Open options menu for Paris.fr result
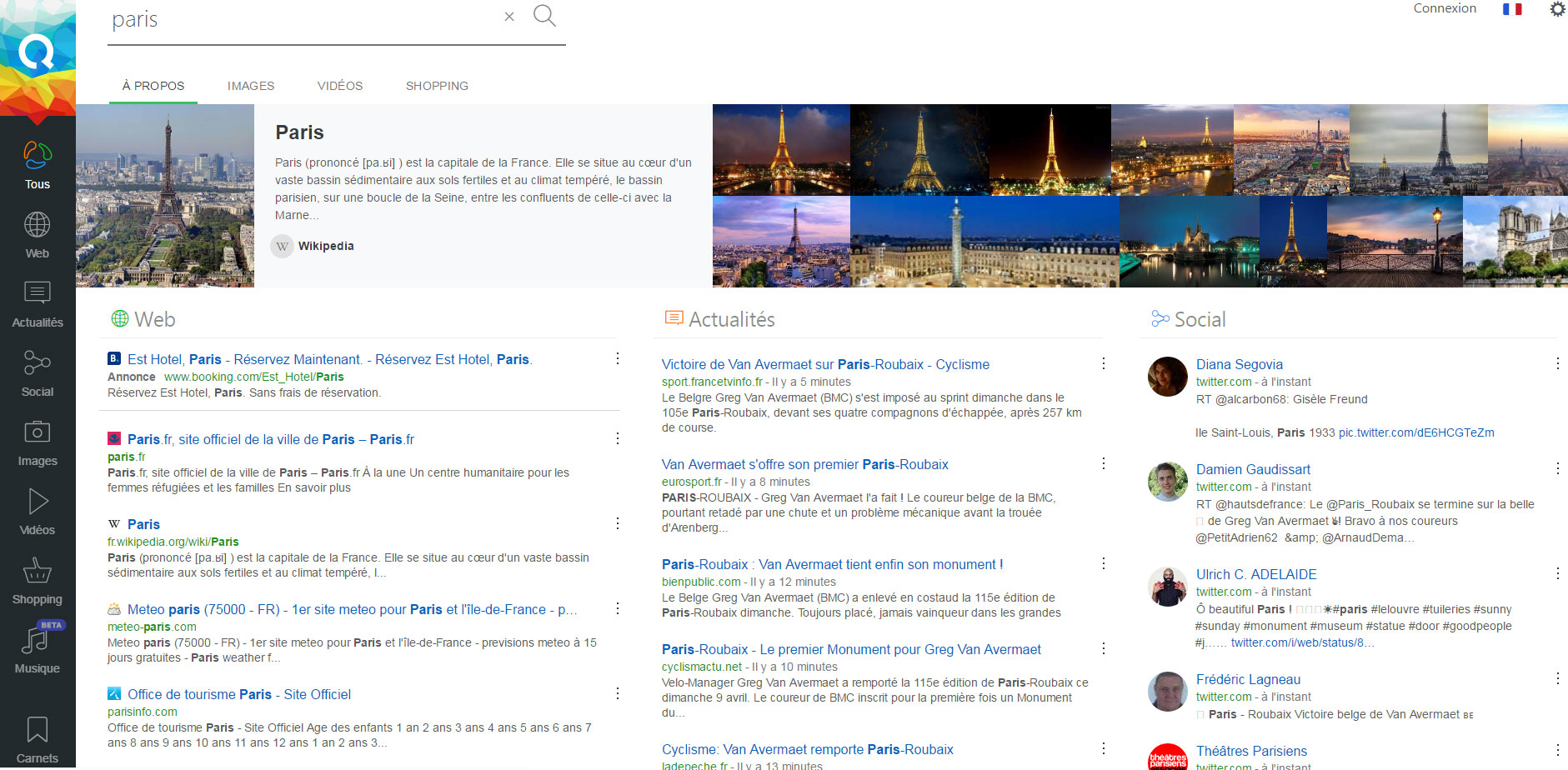The height and width of the screenshot is (770, 1568). point(618,438)
